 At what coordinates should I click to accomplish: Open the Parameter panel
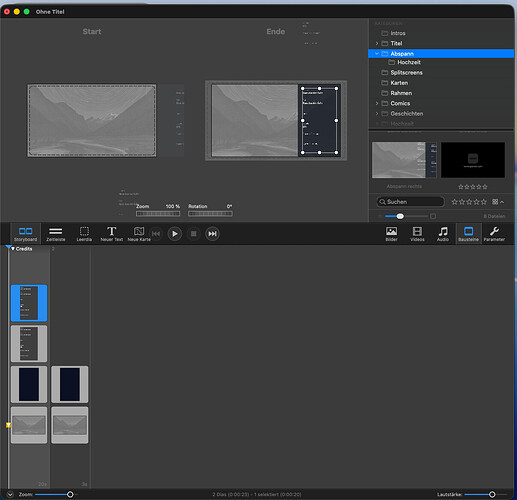click(x=494, y=234)
